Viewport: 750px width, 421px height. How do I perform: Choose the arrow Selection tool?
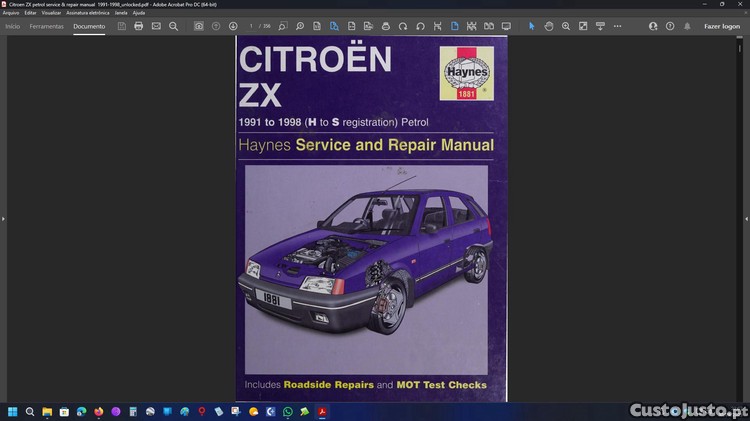coord(531,26)
